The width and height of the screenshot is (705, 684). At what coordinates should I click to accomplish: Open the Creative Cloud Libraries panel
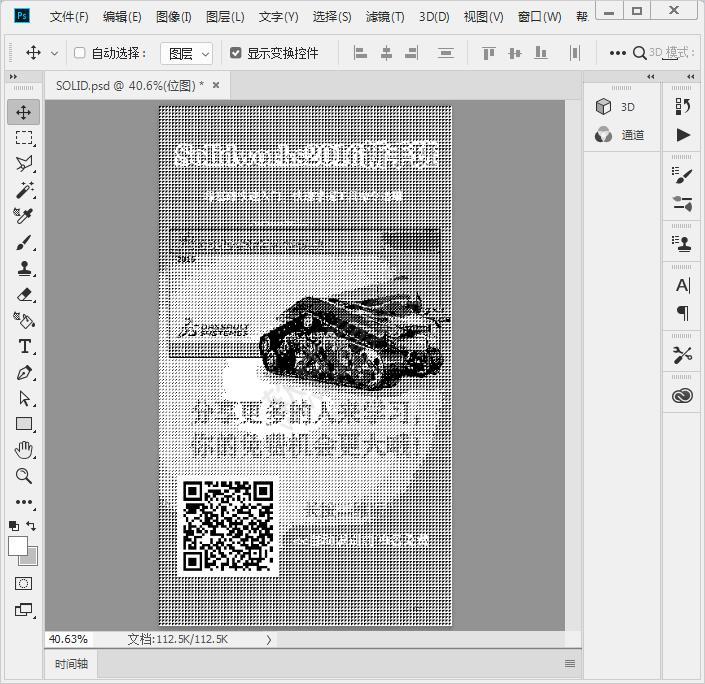pos(683,396)
